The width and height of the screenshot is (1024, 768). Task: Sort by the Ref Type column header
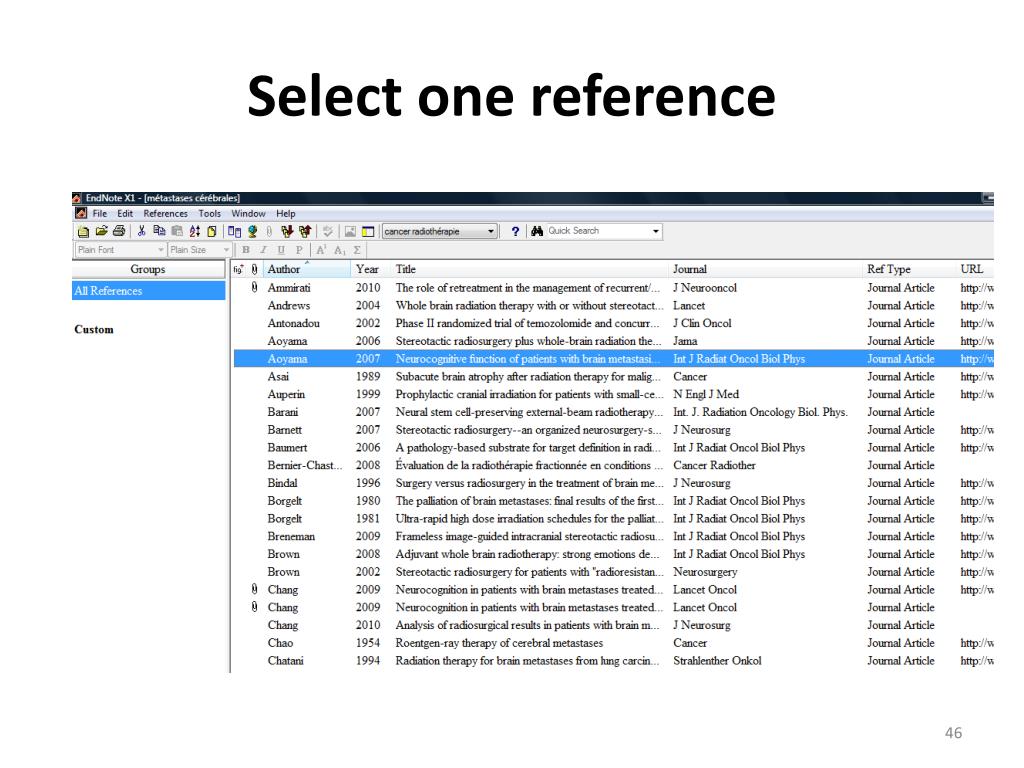[908, 269]
